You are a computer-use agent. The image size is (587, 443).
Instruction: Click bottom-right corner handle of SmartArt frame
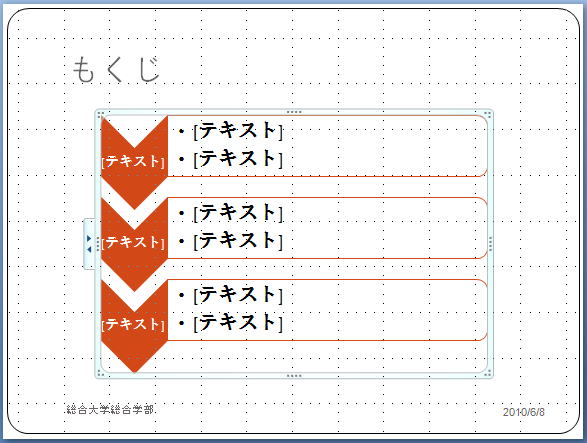tap(488, 373)
